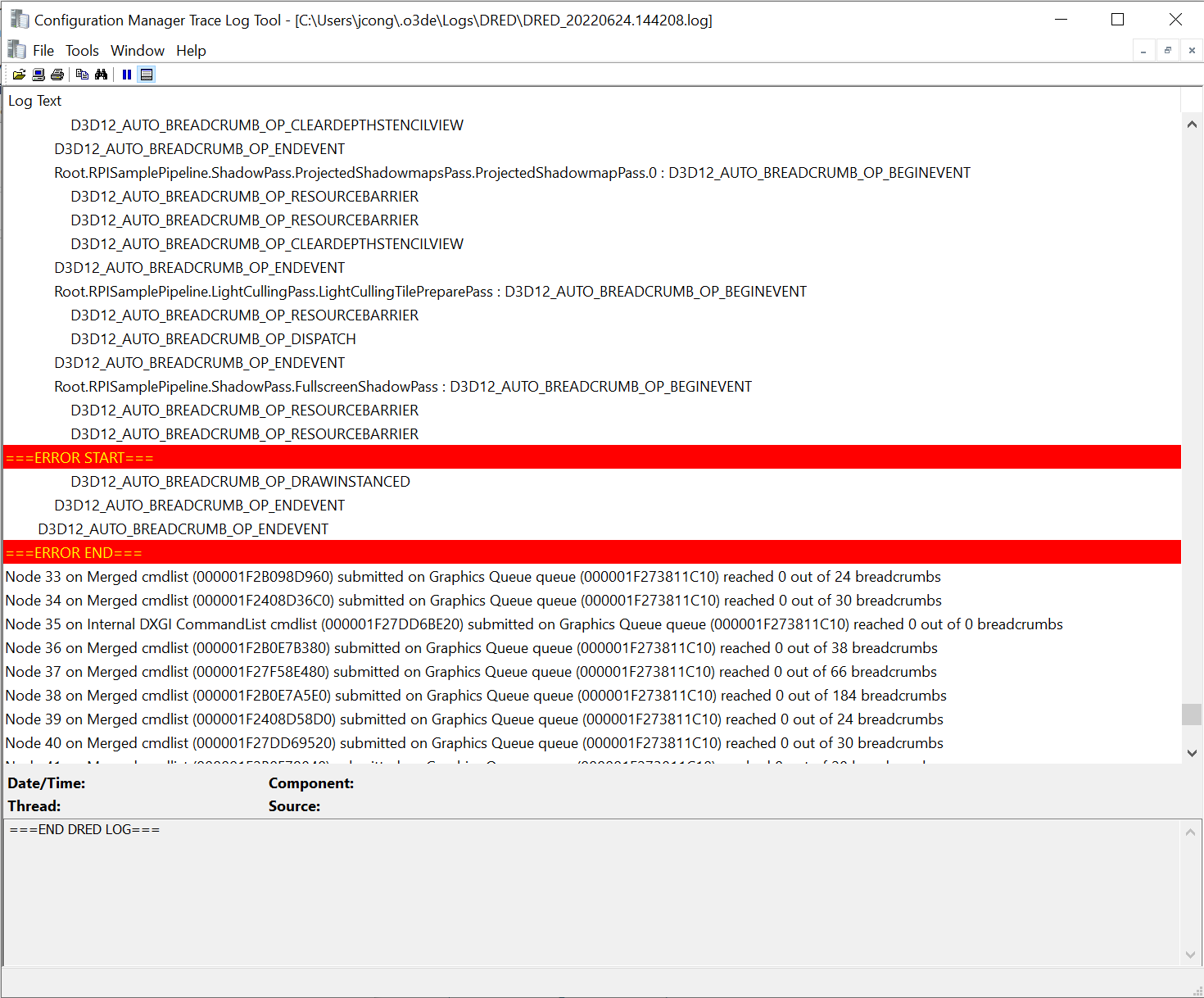Select the Node 35 Internal DXGI CommandList line
The width and height of the screenshot is (1204, 998).
(533, 624)
